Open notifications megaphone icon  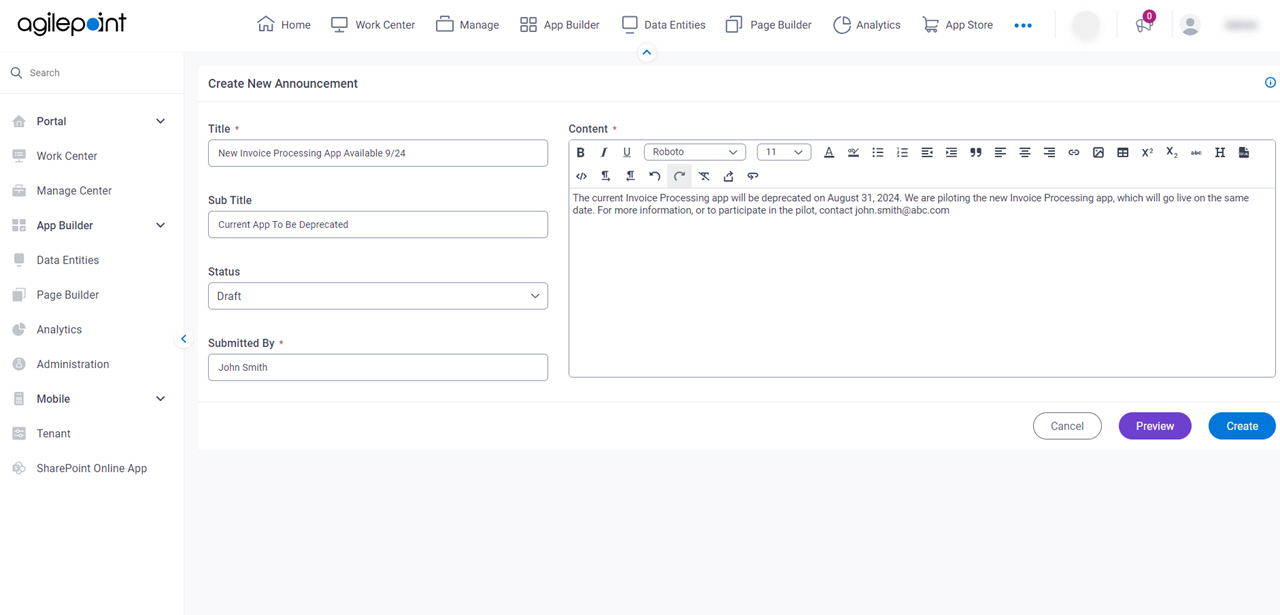1144,25
